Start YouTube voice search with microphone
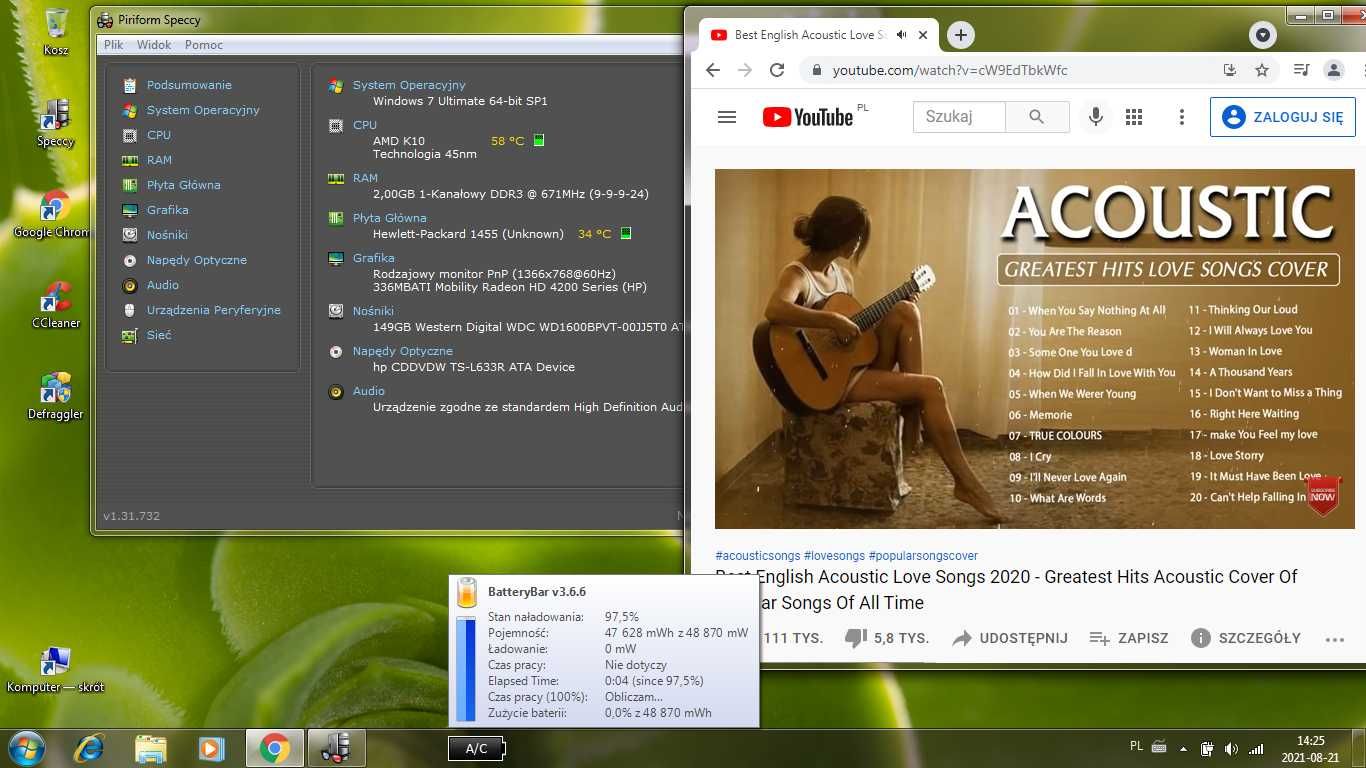 point(1096,117)
